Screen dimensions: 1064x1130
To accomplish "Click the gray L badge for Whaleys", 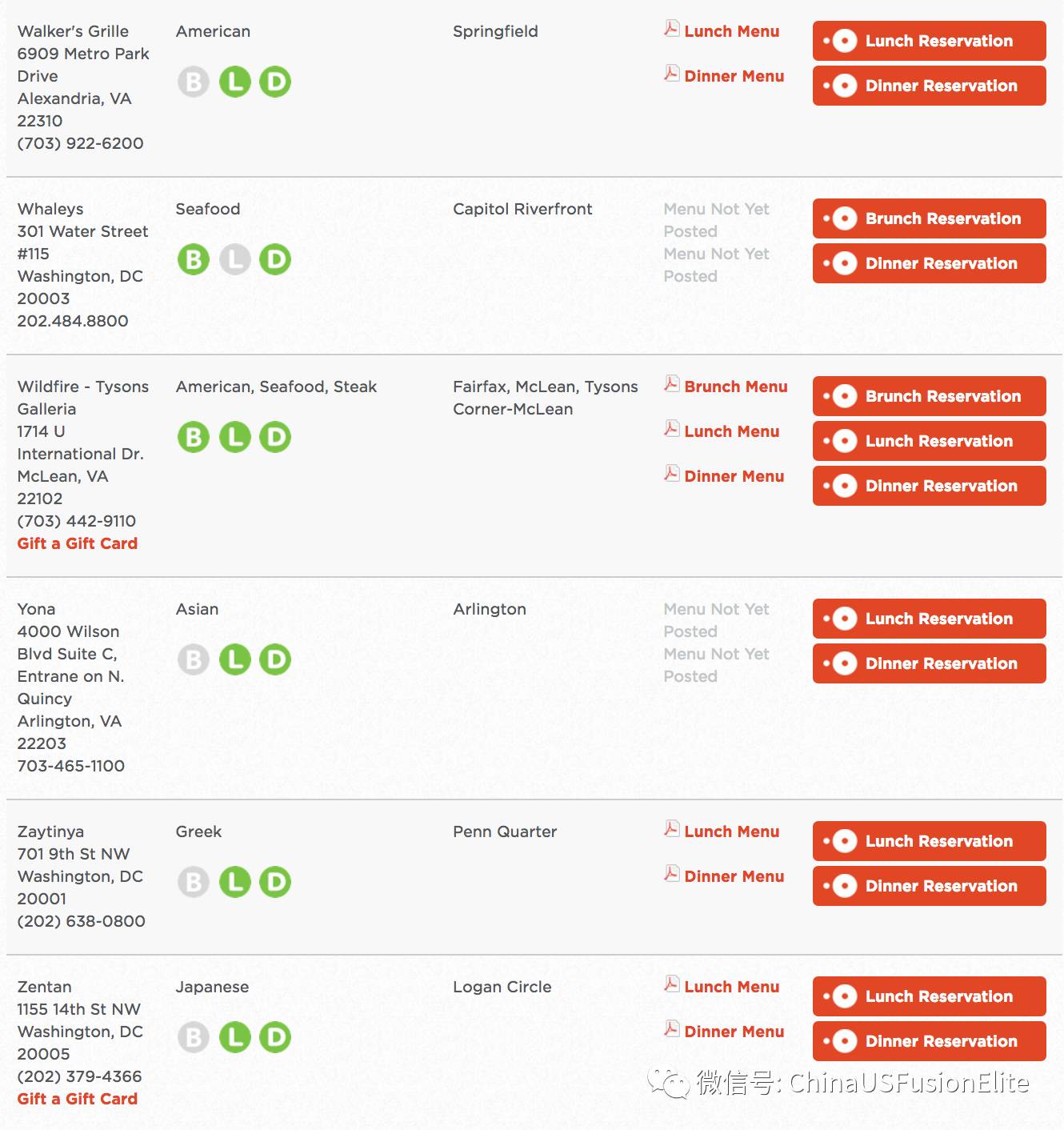I will (x=234, y=259).
